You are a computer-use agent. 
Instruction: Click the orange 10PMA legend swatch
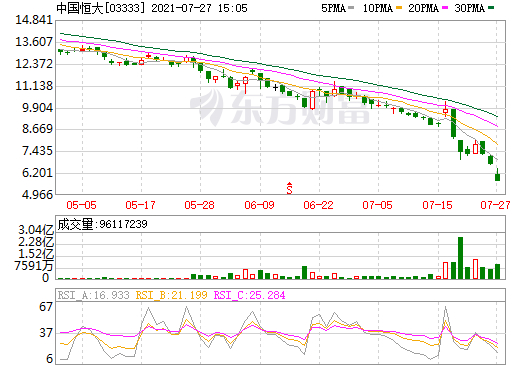(x=399, y=8)
